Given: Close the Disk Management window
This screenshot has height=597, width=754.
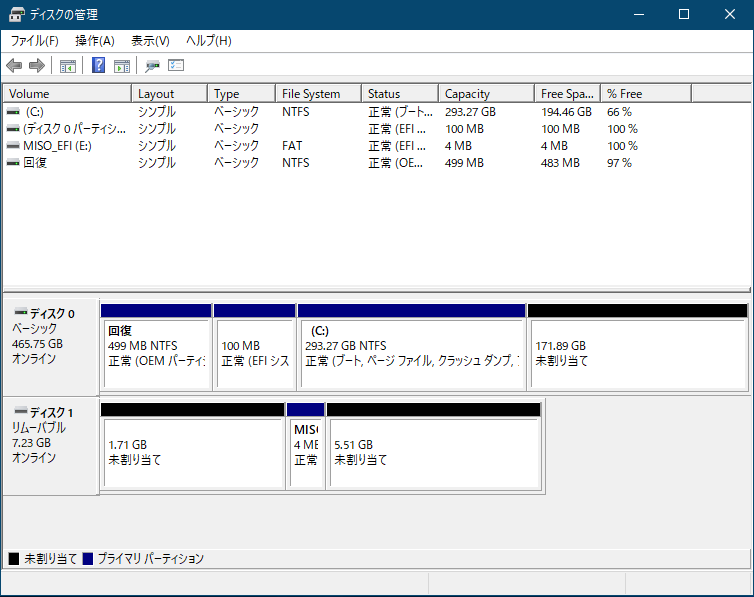Looking at the screenshot, I should coord(729,14).
